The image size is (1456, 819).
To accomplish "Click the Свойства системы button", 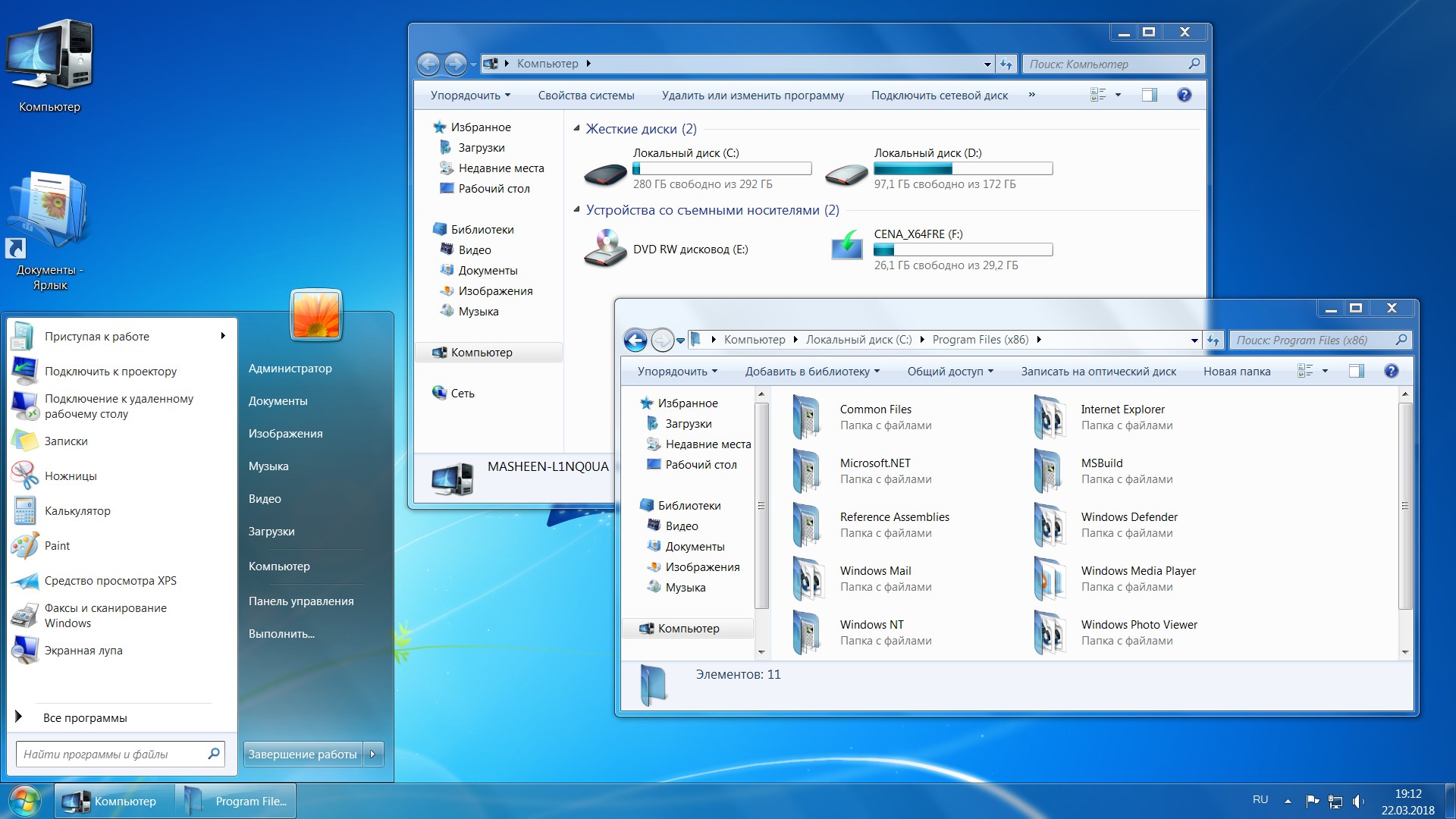I will click(585, 96).
